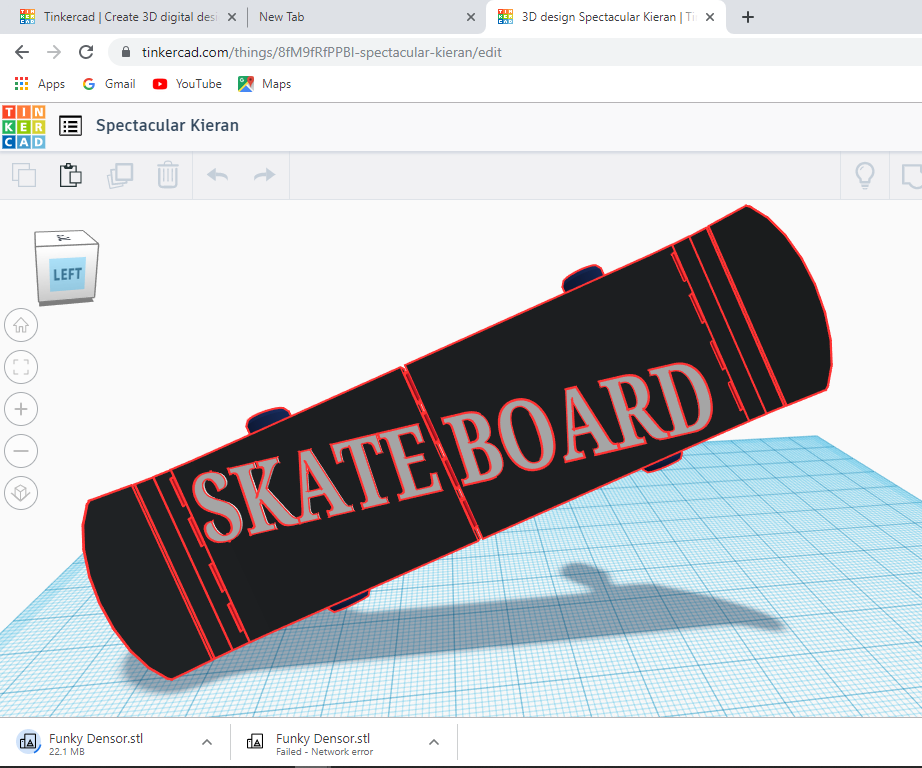Open the Maps bookmark
Image resolution: width=922 pixels, height=768 pixels.
pos(265,84)
